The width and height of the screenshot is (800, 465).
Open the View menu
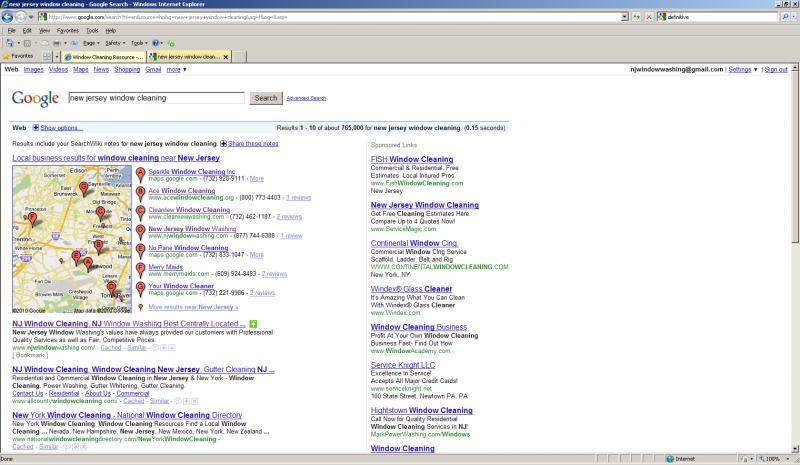tap(44, 31)
